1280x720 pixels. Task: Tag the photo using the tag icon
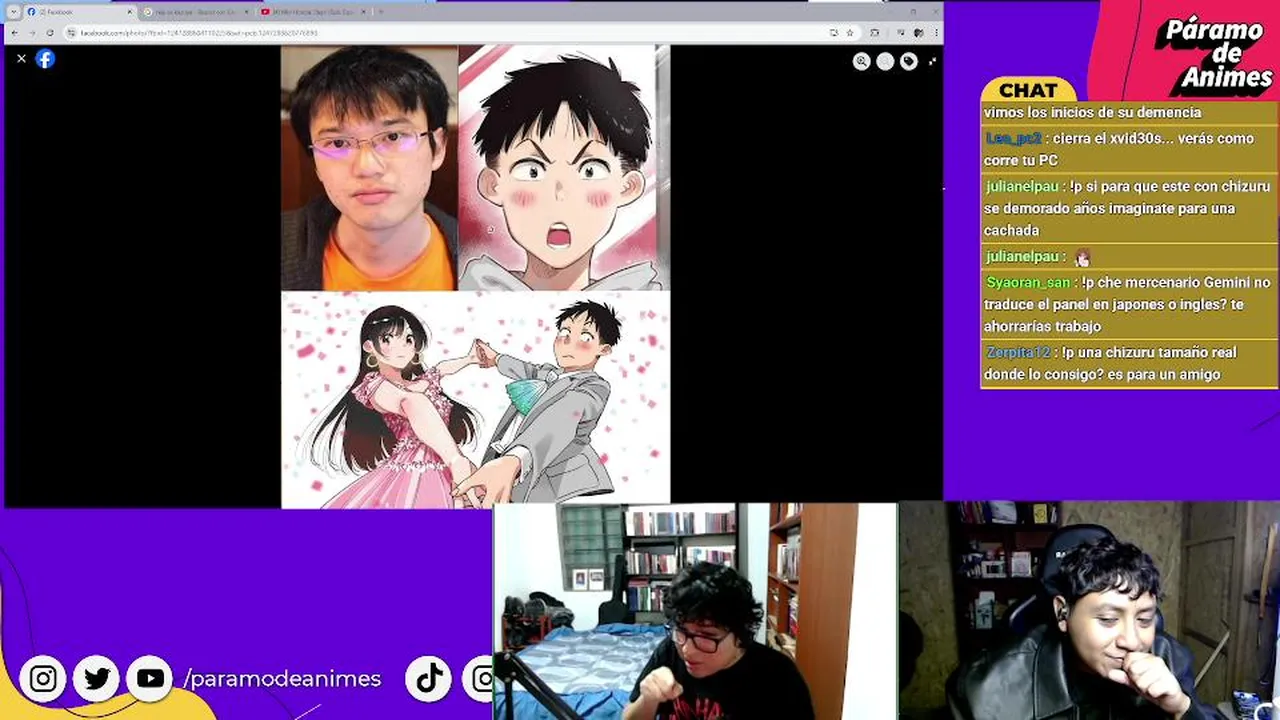tap(908, 61)
